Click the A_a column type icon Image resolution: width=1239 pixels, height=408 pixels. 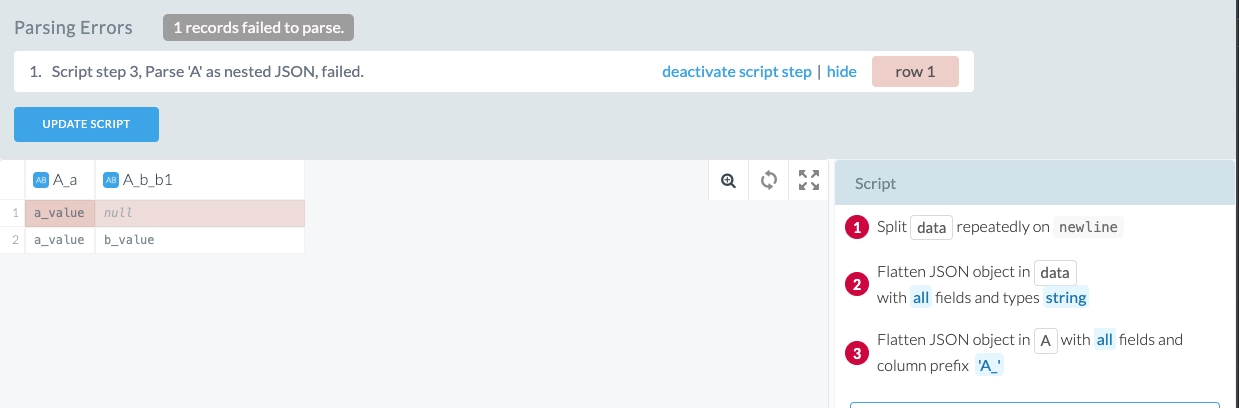pos(41,180)
